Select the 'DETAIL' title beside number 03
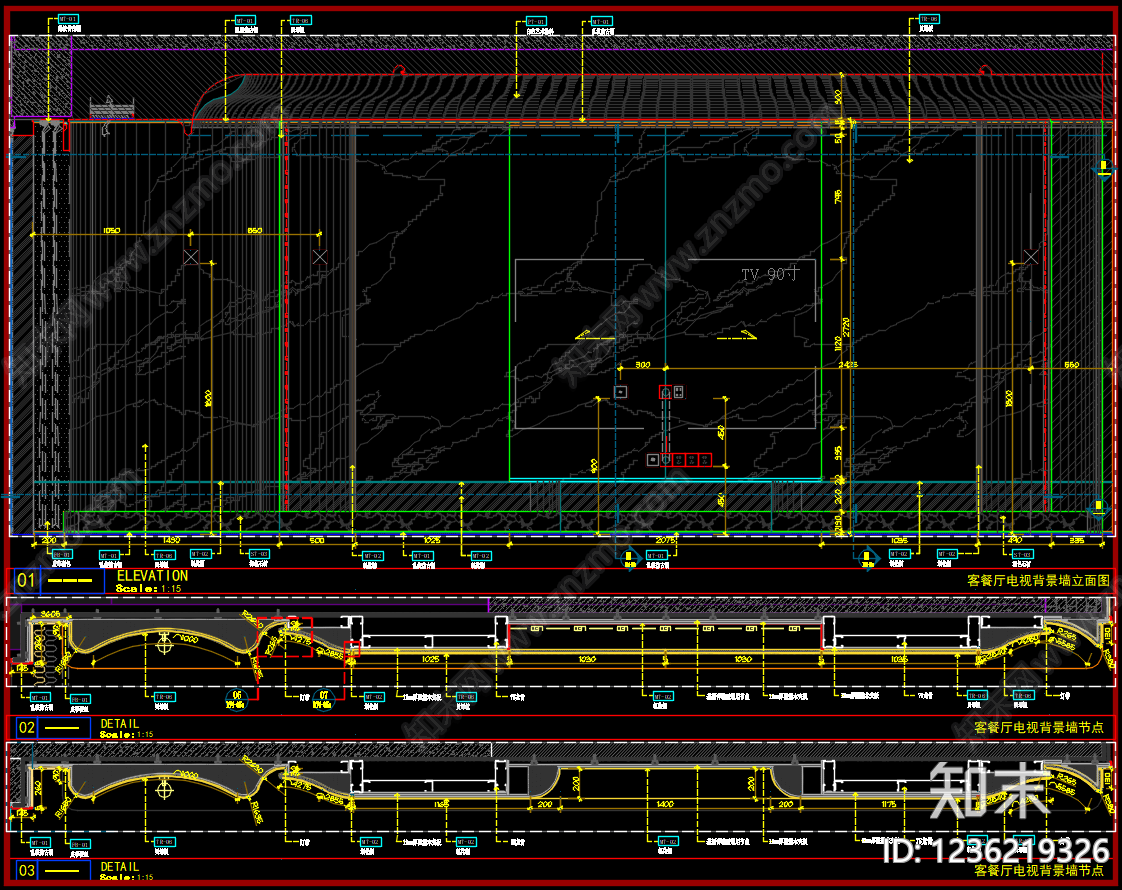 (x=119, y=867)
